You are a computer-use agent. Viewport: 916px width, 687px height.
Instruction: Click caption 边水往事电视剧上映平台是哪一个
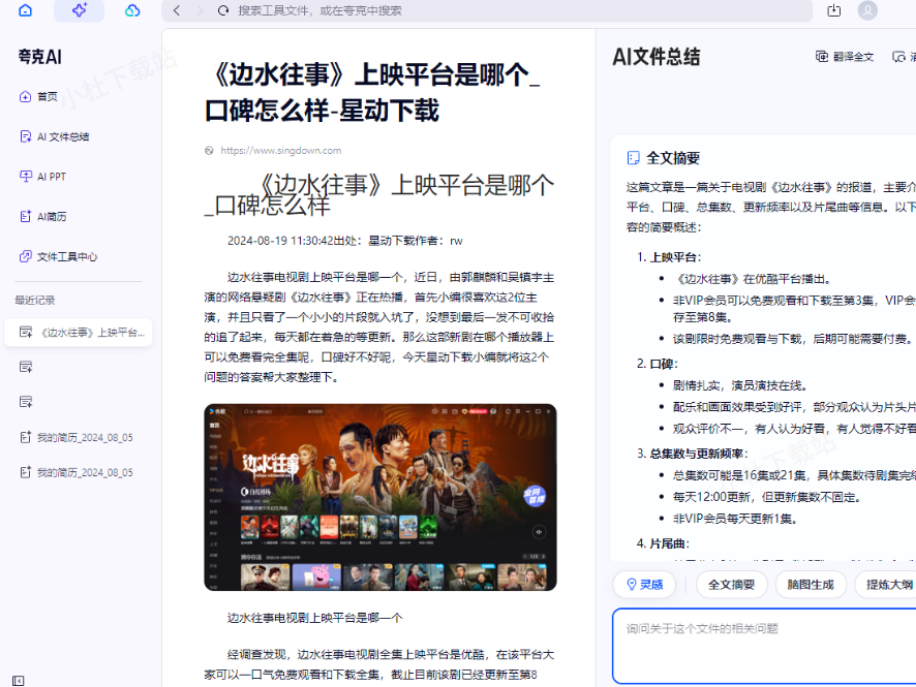click(x=314, y=618)
